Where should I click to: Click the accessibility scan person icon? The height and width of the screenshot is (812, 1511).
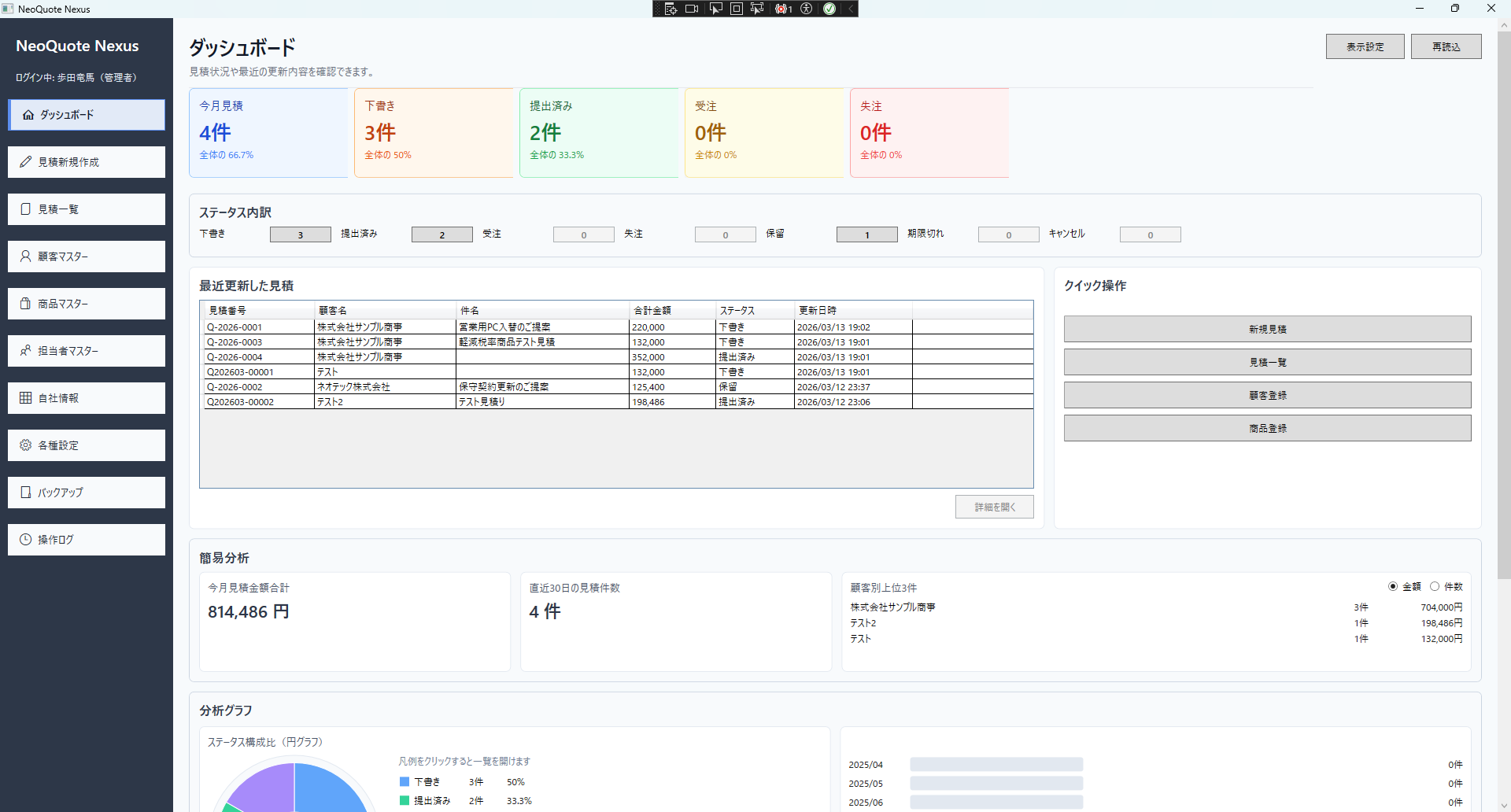[807, 9]
